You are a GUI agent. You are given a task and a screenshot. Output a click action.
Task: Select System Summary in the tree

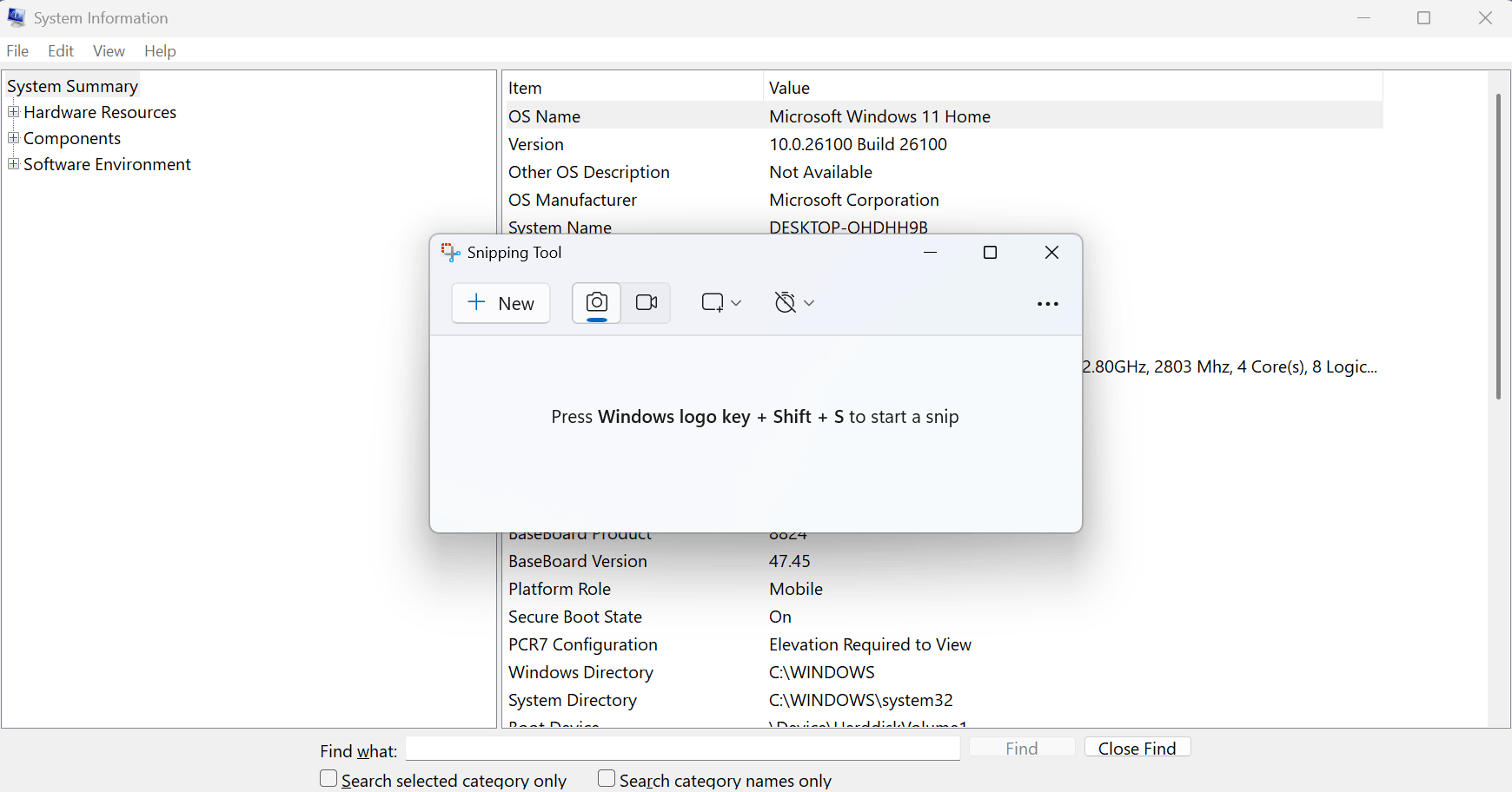[73, 86]
